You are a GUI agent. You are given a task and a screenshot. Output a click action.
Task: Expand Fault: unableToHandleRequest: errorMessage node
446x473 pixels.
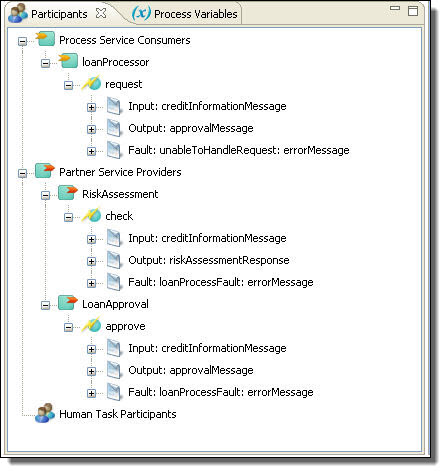[x=91, y=151]
